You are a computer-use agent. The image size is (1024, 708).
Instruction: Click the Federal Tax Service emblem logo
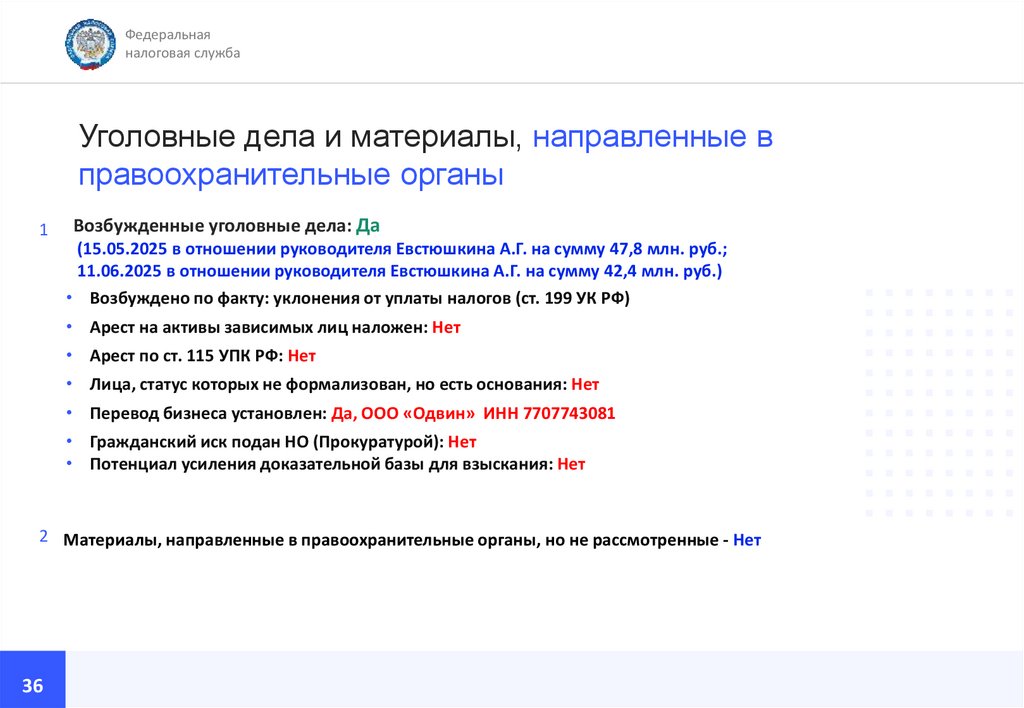pyautogui.click(x=90, y=44)
